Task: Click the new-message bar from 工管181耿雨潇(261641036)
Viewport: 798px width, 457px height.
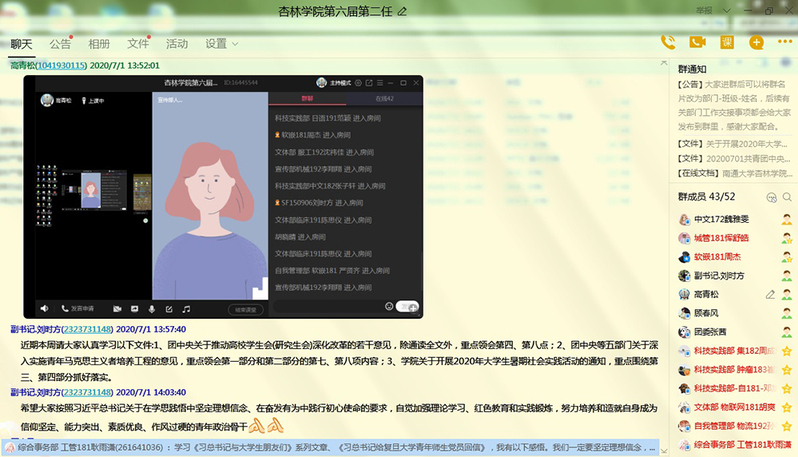Action: tap(330, 447)
